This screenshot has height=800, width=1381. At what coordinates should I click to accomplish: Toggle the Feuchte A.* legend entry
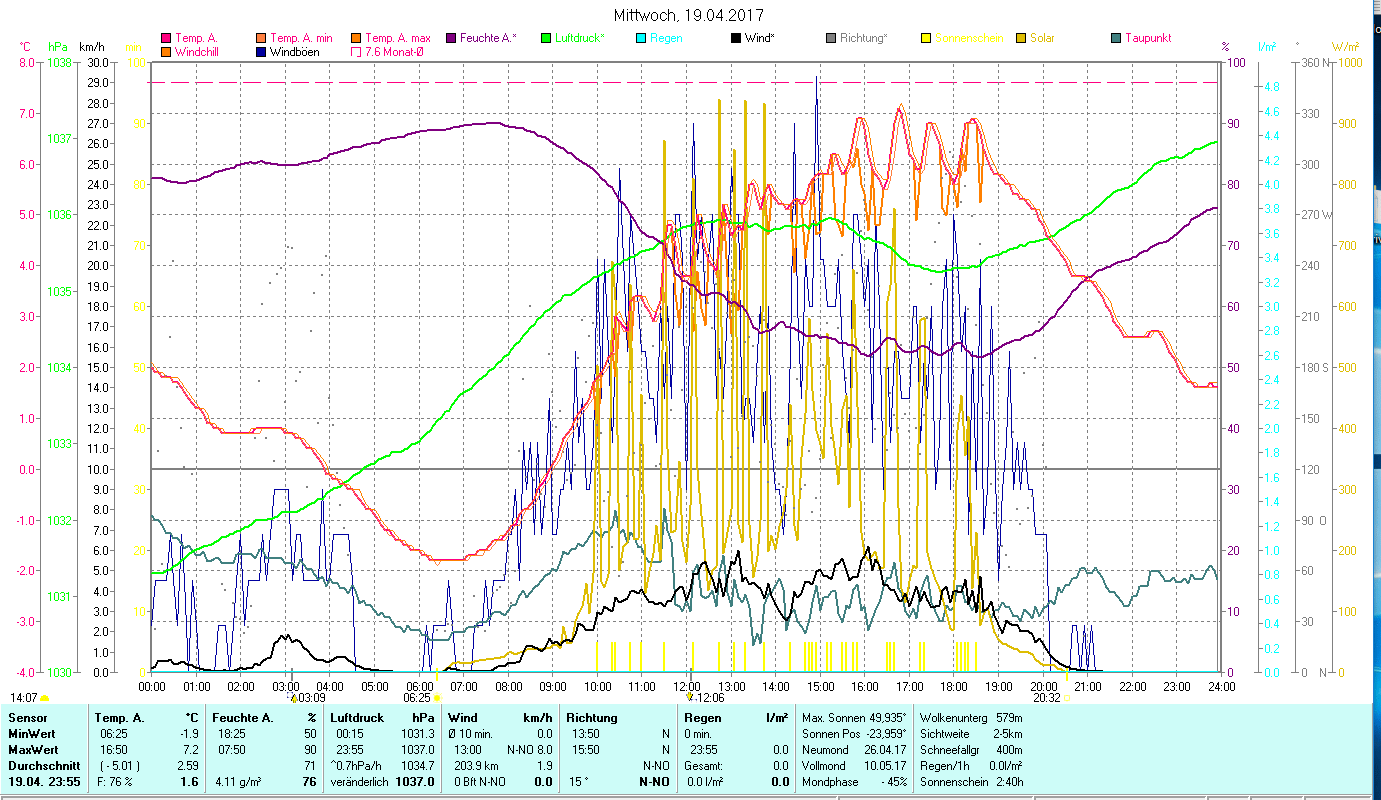click(x=481, y=39)
